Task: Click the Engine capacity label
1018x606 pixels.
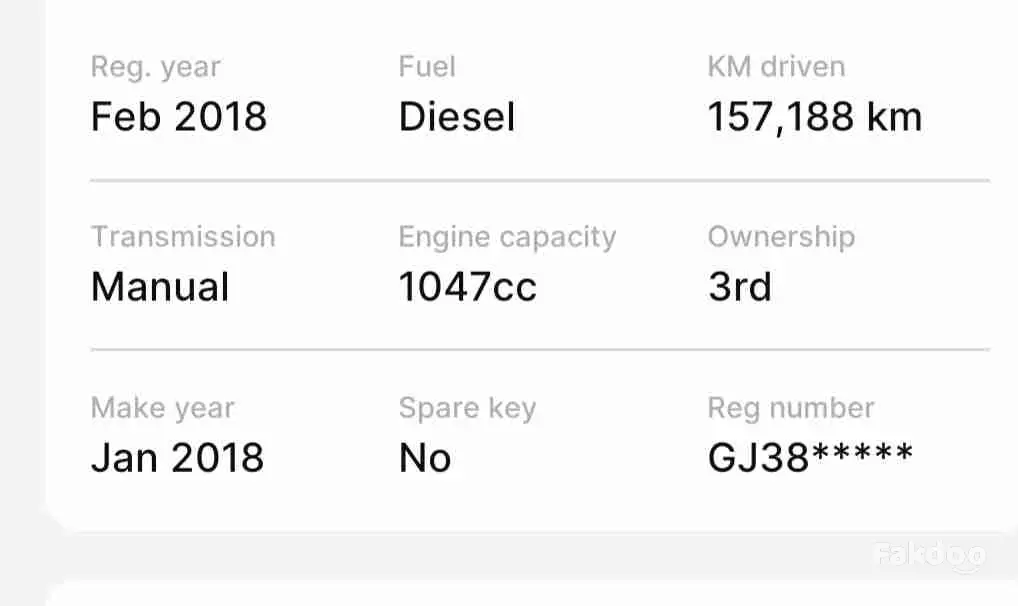Action: click(x=507, y=238)
